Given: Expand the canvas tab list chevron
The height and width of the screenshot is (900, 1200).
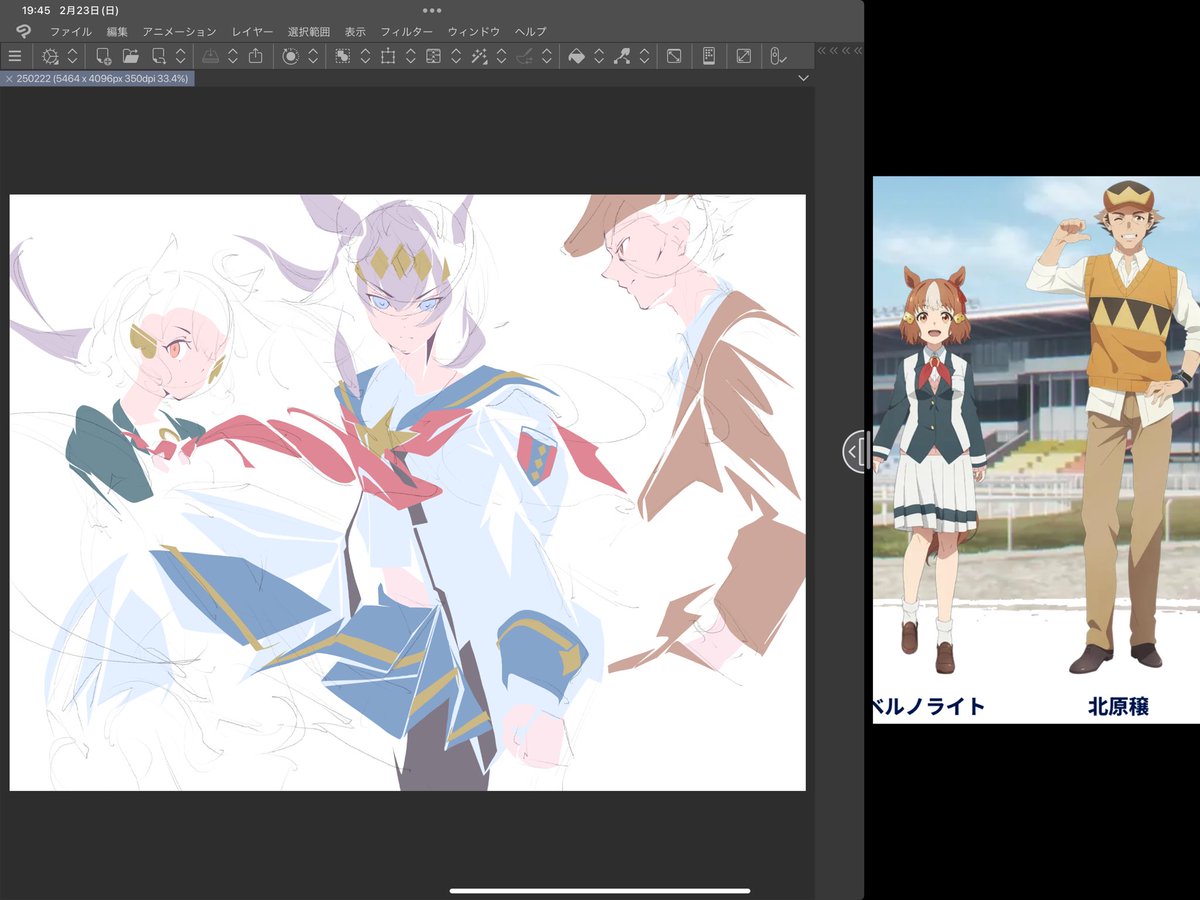Looking at the screenshot, I should point(804,78).
